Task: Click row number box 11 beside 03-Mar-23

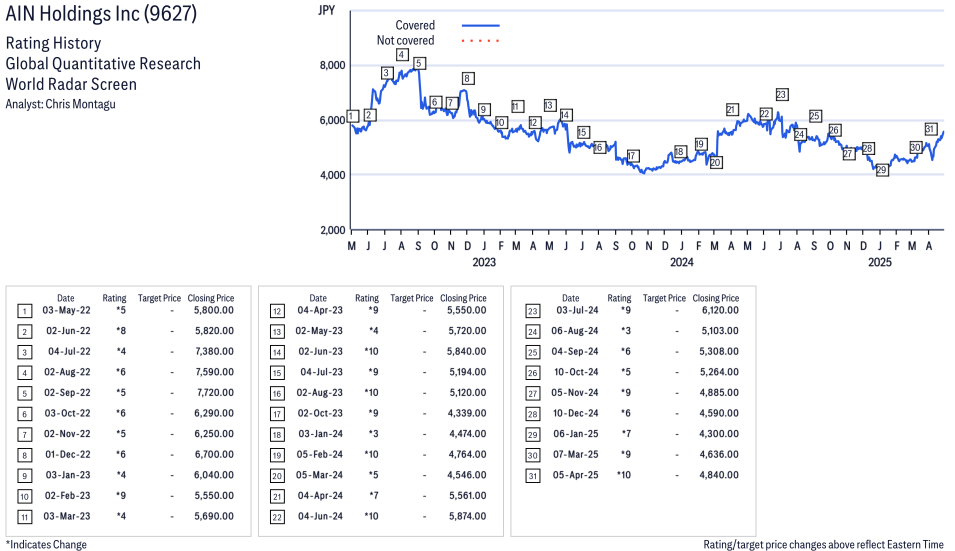Action: (24, 518)
